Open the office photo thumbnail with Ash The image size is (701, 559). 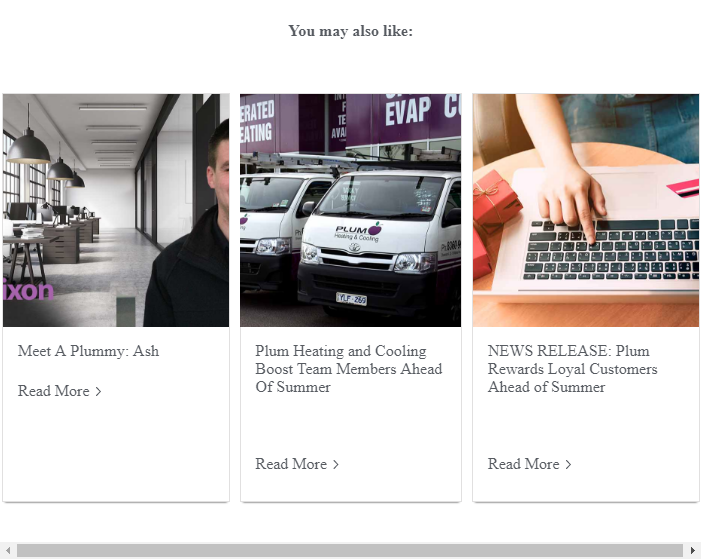click(x=116, y=210)
